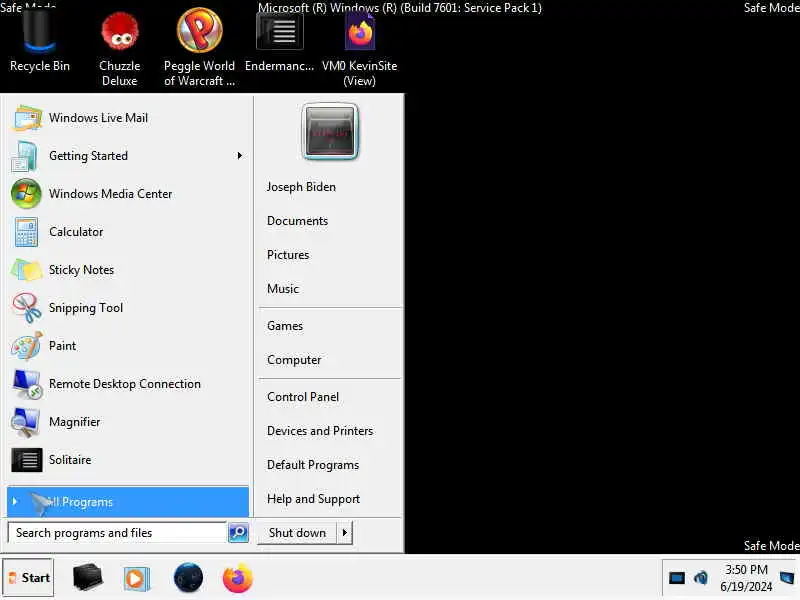Expand the Getting Started submenu arrow
This screenshot has height=600, width=800.
(x=240, y=156)
